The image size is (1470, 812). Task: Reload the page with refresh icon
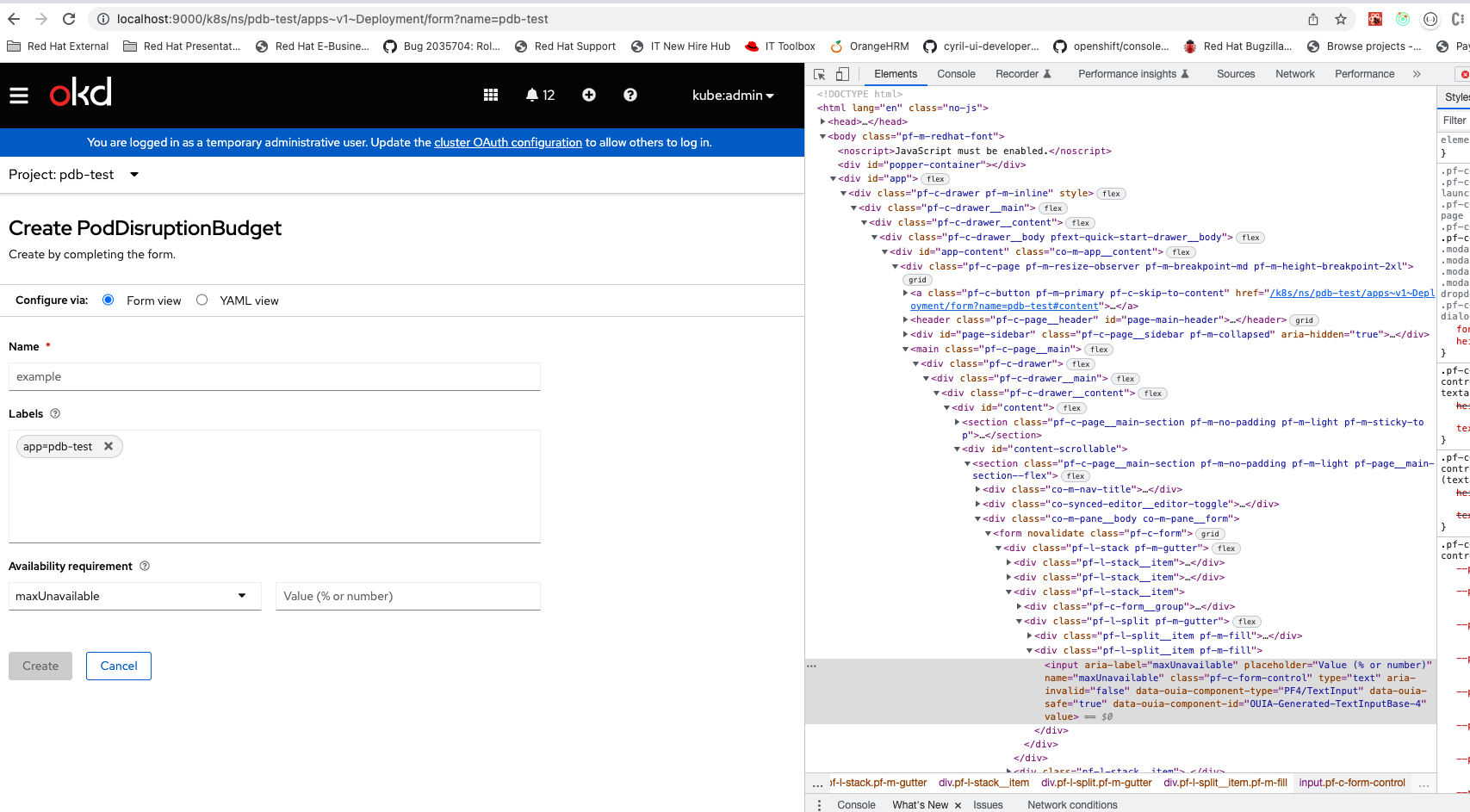[69, 19]
